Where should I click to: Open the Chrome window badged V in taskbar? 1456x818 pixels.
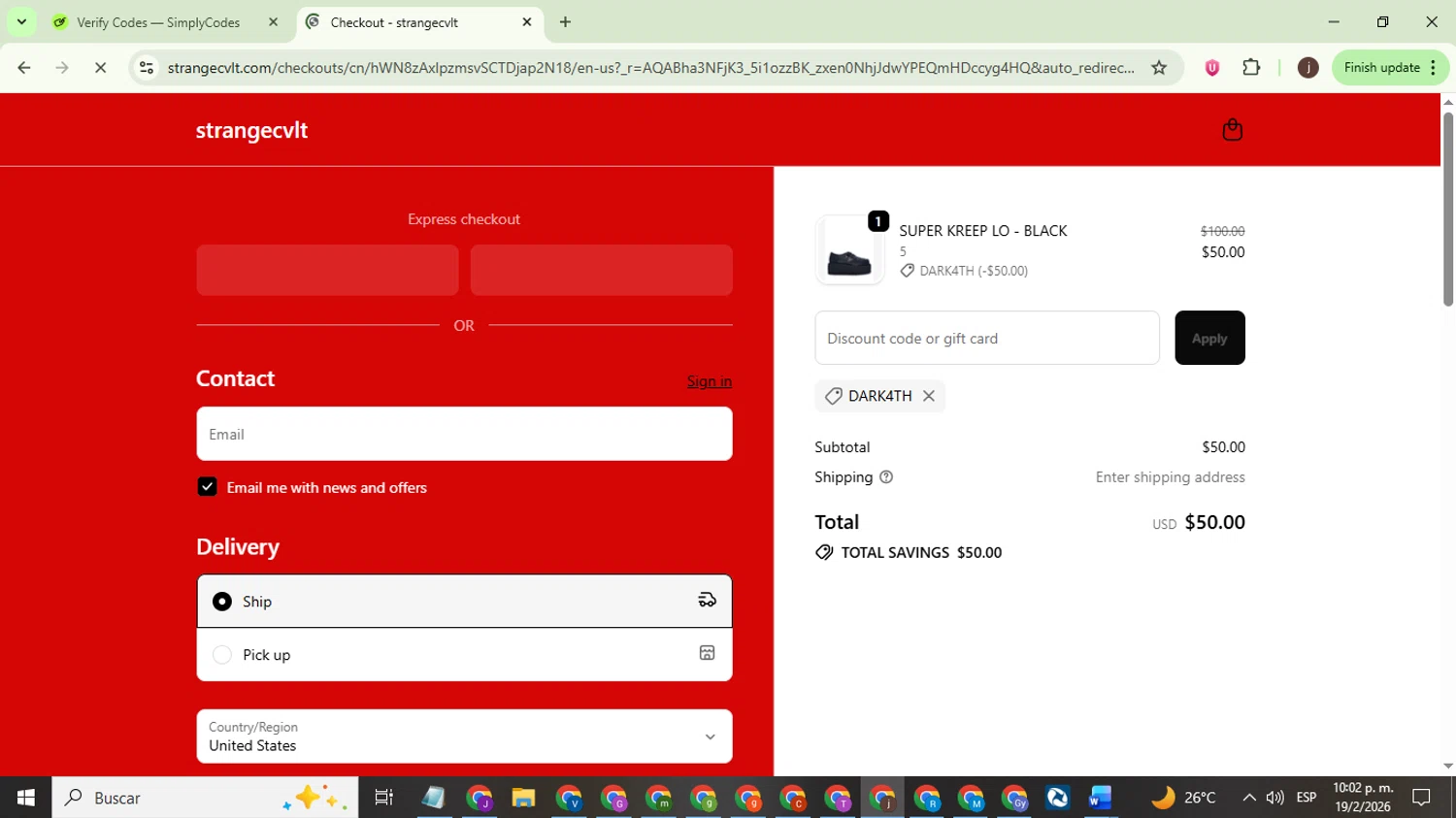click(x=569, y=798)
